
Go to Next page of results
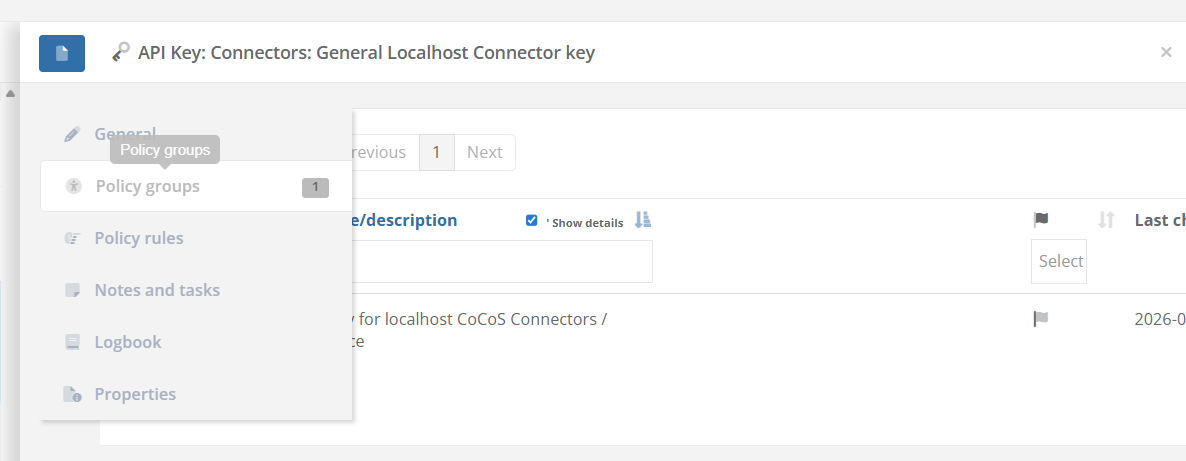pos(485,152)
